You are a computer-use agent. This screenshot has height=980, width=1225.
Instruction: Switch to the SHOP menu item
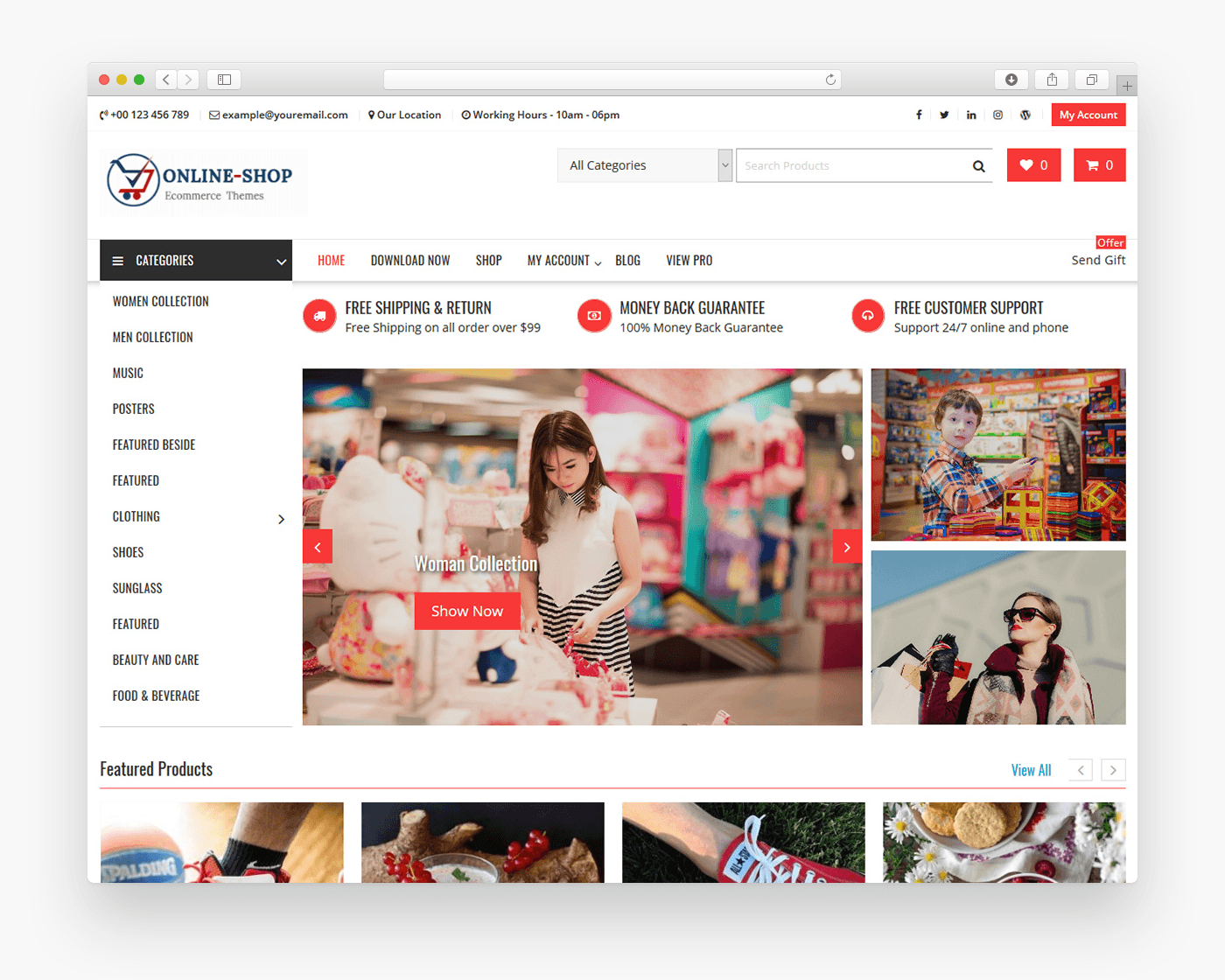[488, 260]
